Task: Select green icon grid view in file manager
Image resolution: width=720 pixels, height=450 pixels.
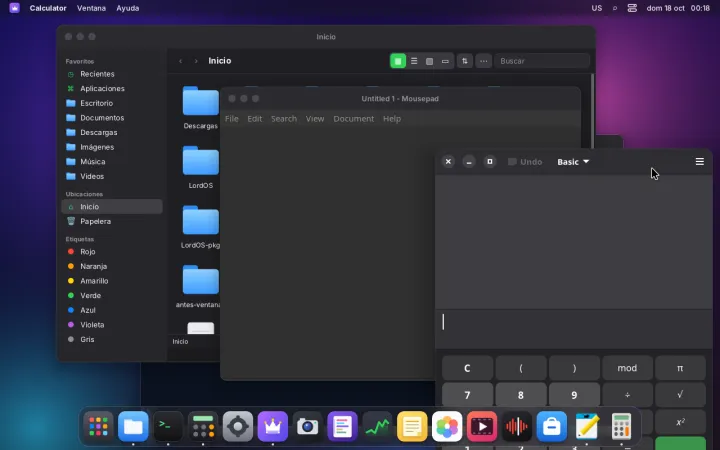Action: 398,61
